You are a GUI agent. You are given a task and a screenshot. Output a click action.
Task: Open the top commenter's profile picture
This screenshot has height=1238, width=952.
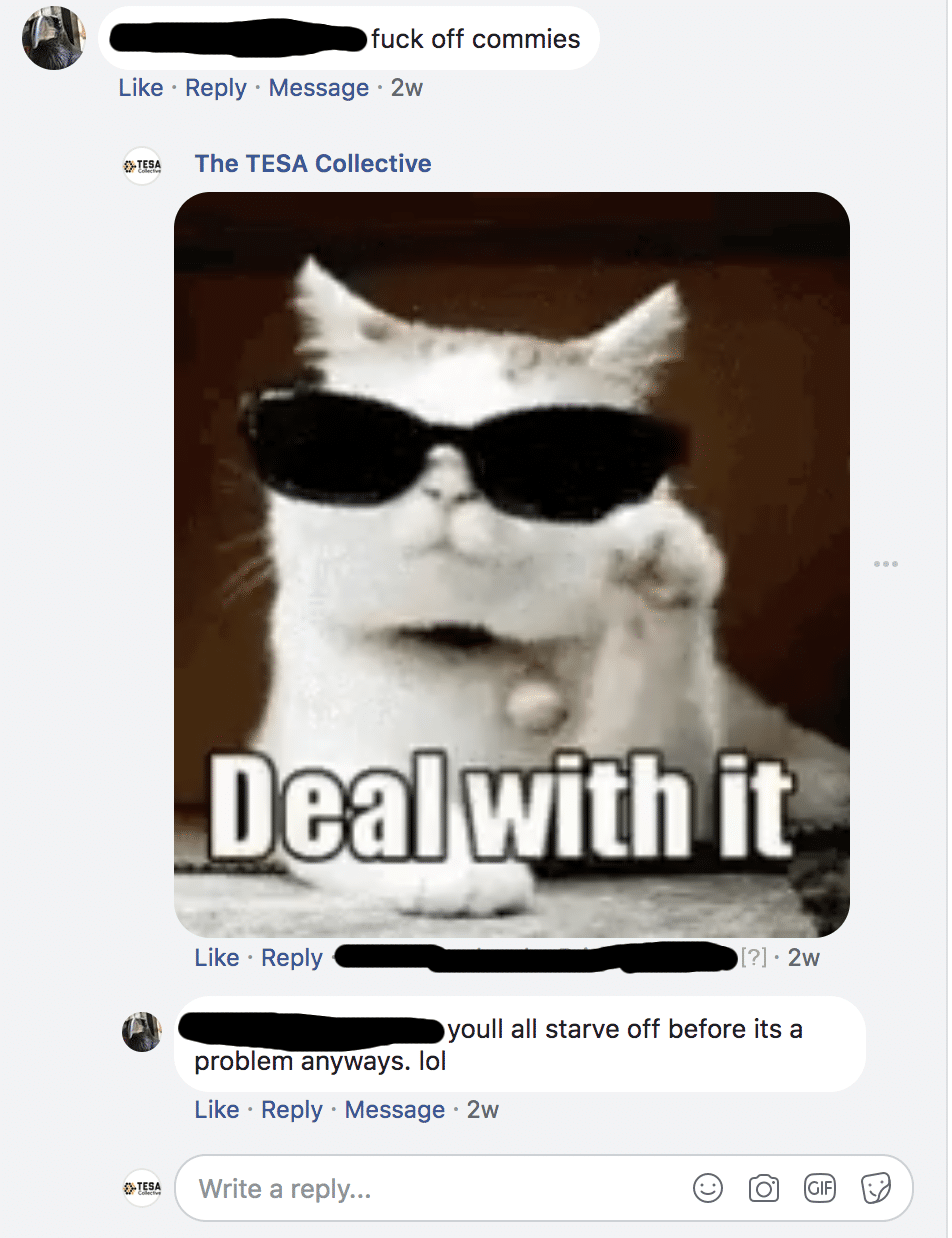(x=54, y=39)
